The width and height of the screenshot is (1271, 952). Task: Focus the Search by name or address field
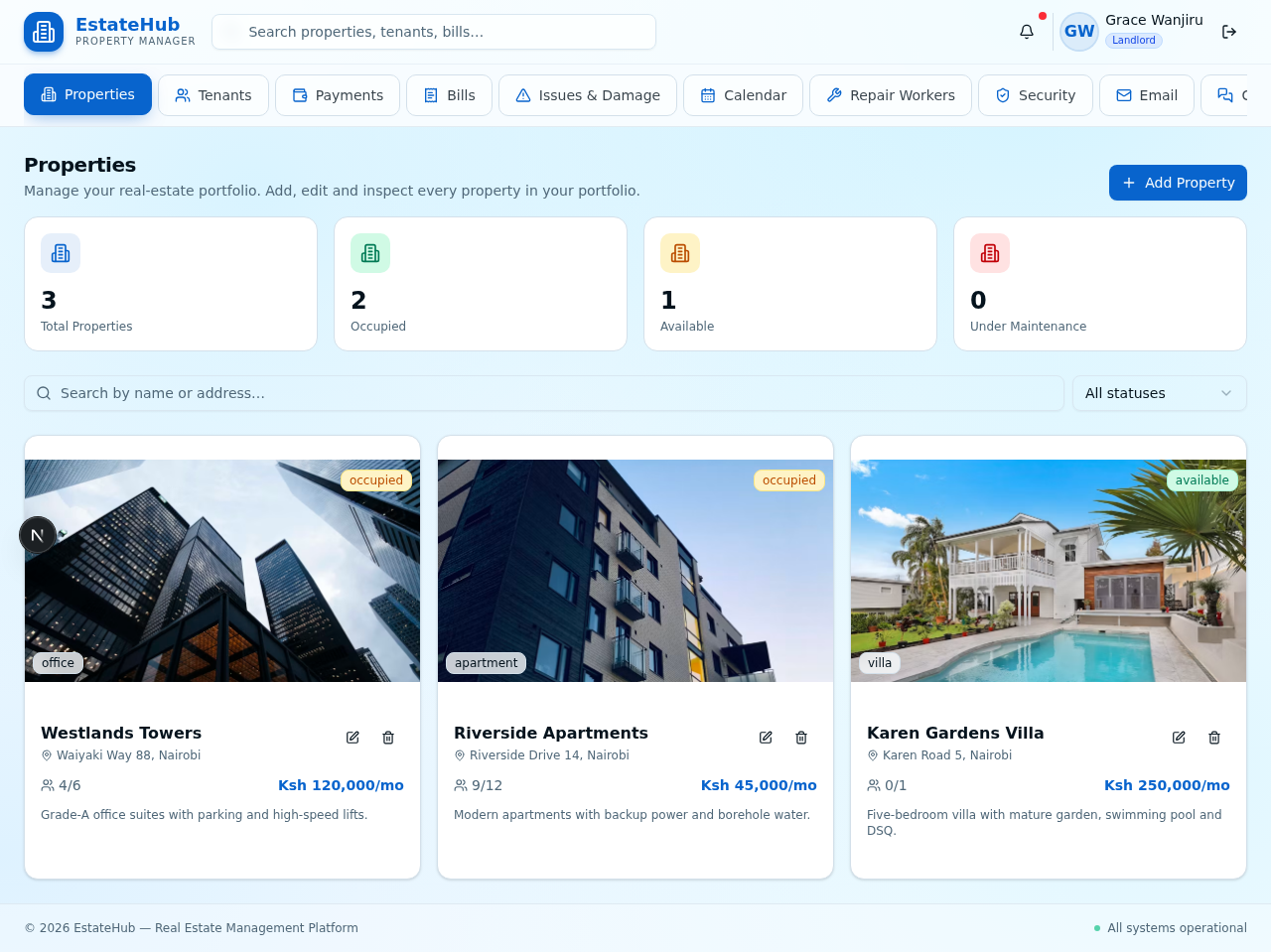click(544, 393)
